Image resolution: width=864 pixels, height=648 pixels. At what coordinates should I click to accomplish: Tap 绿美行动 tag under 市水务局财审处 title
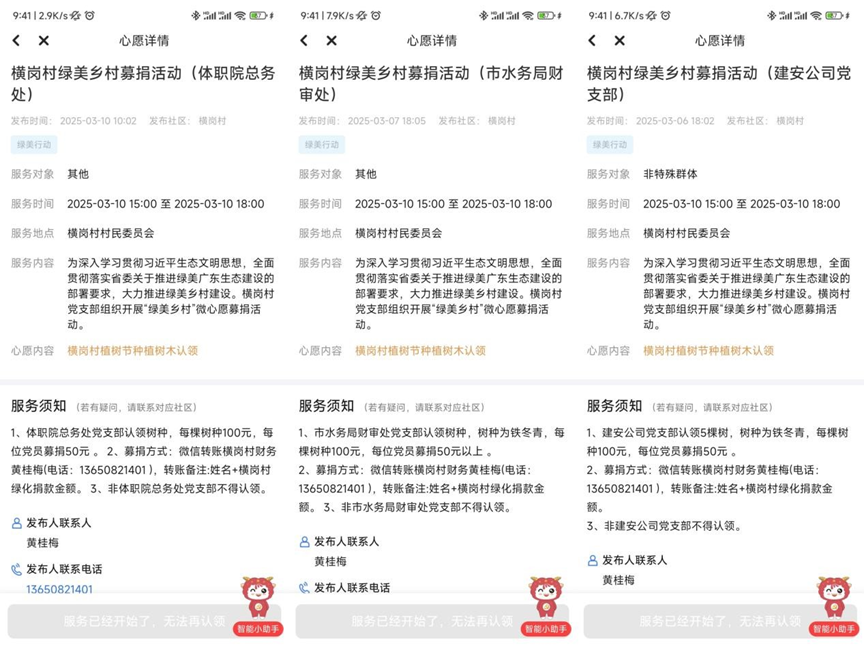click(x=320, y=144)
